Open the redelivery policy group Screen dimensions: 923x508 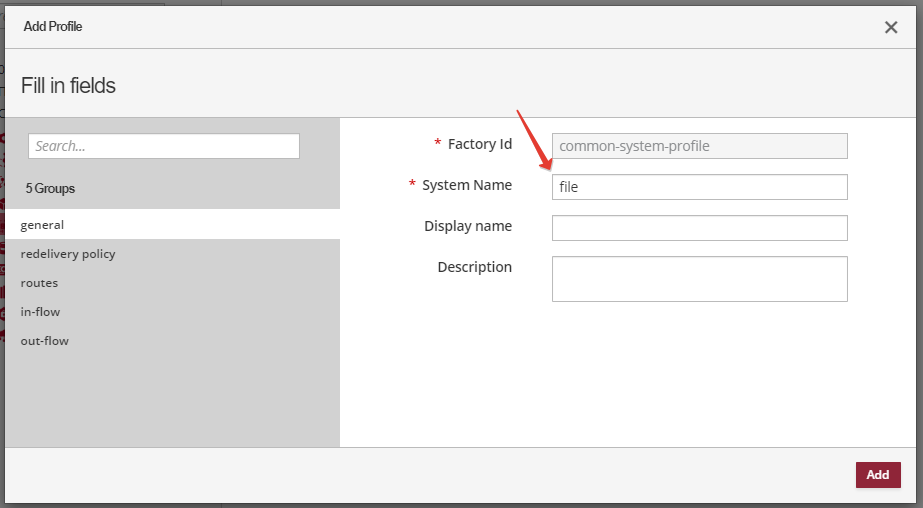pos(68,254)
